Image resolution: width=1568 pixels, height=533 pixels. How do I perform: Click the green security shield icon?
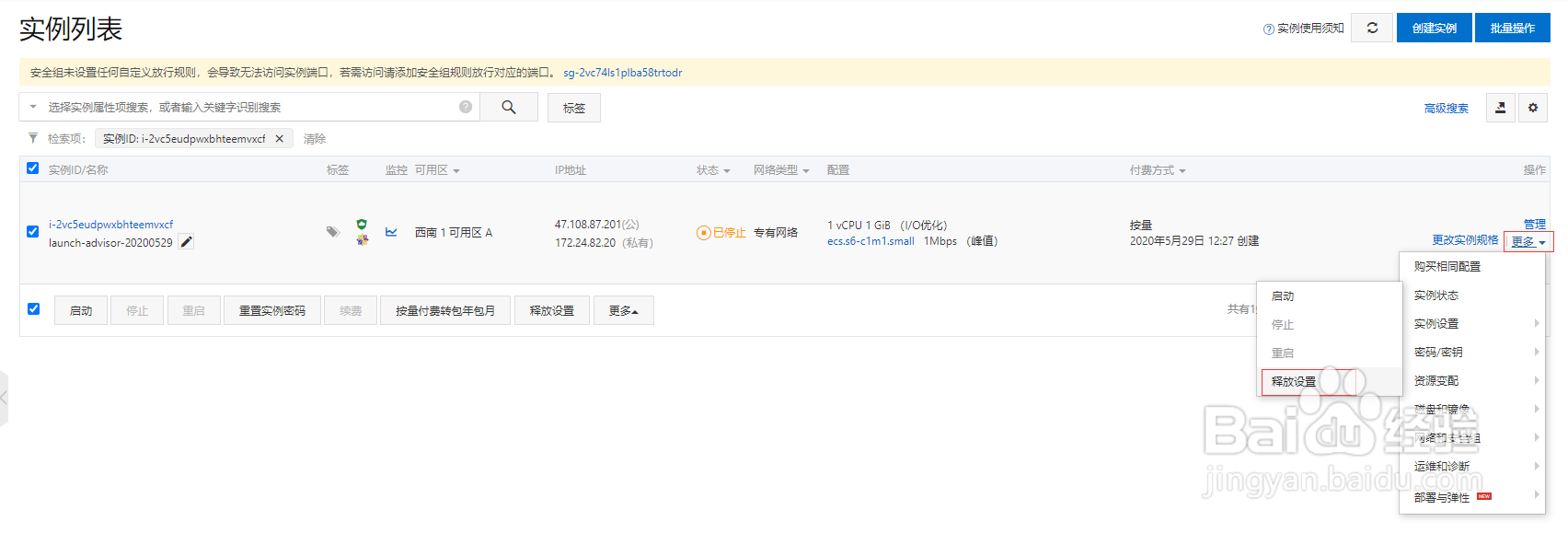[362, 225]
